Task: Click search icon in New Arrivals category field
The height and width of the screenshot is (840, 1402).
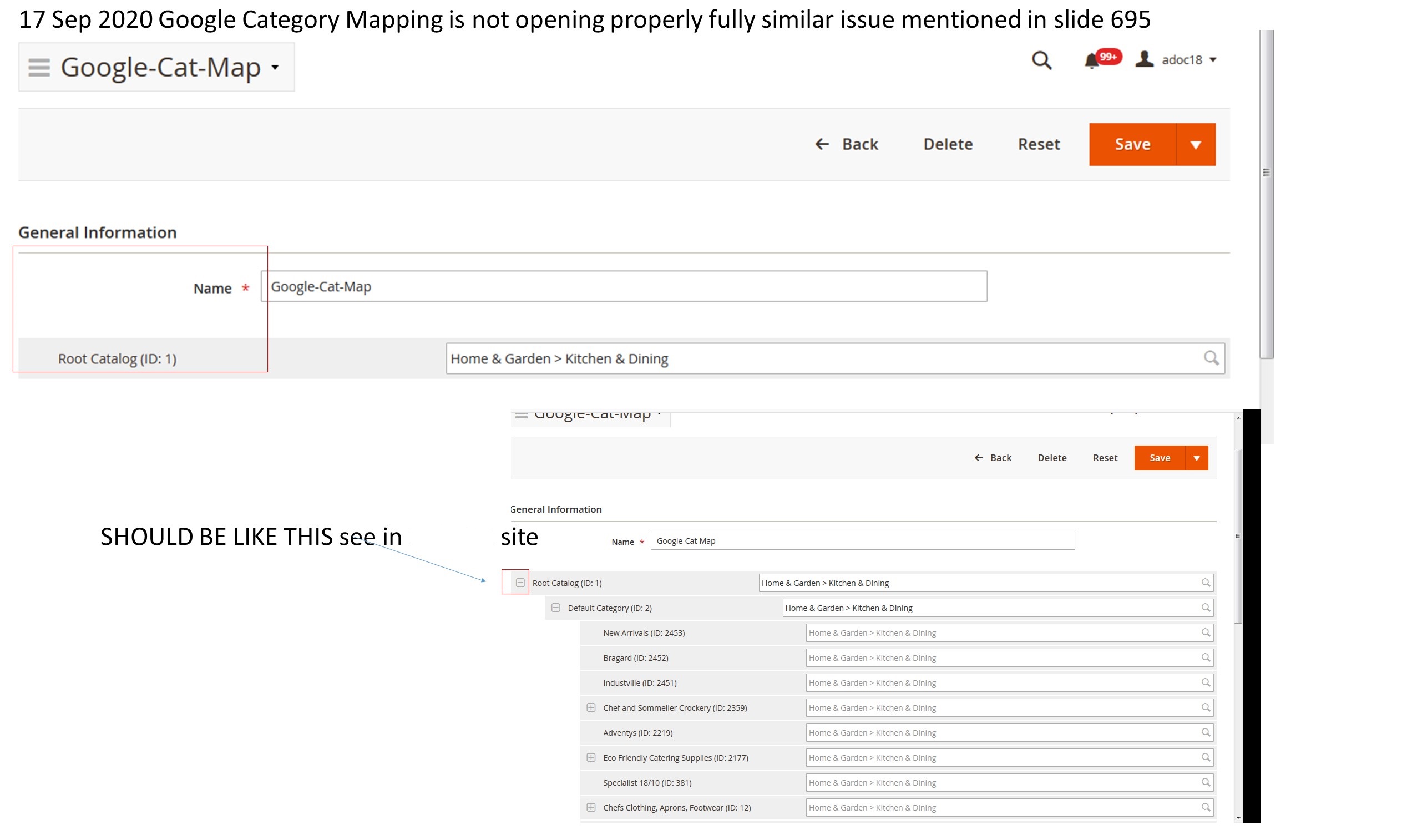Action: 1205,632
